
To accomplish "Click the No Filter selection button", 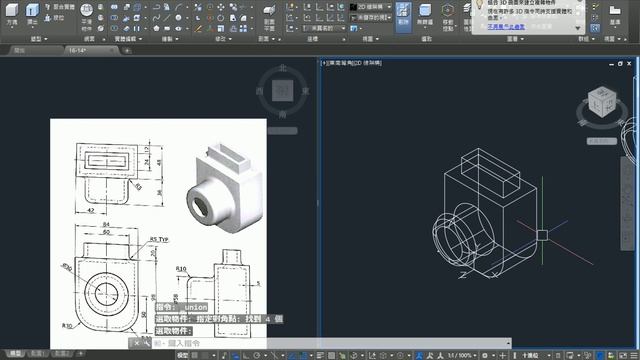I will pyautogui.click(x=425, y=16).
